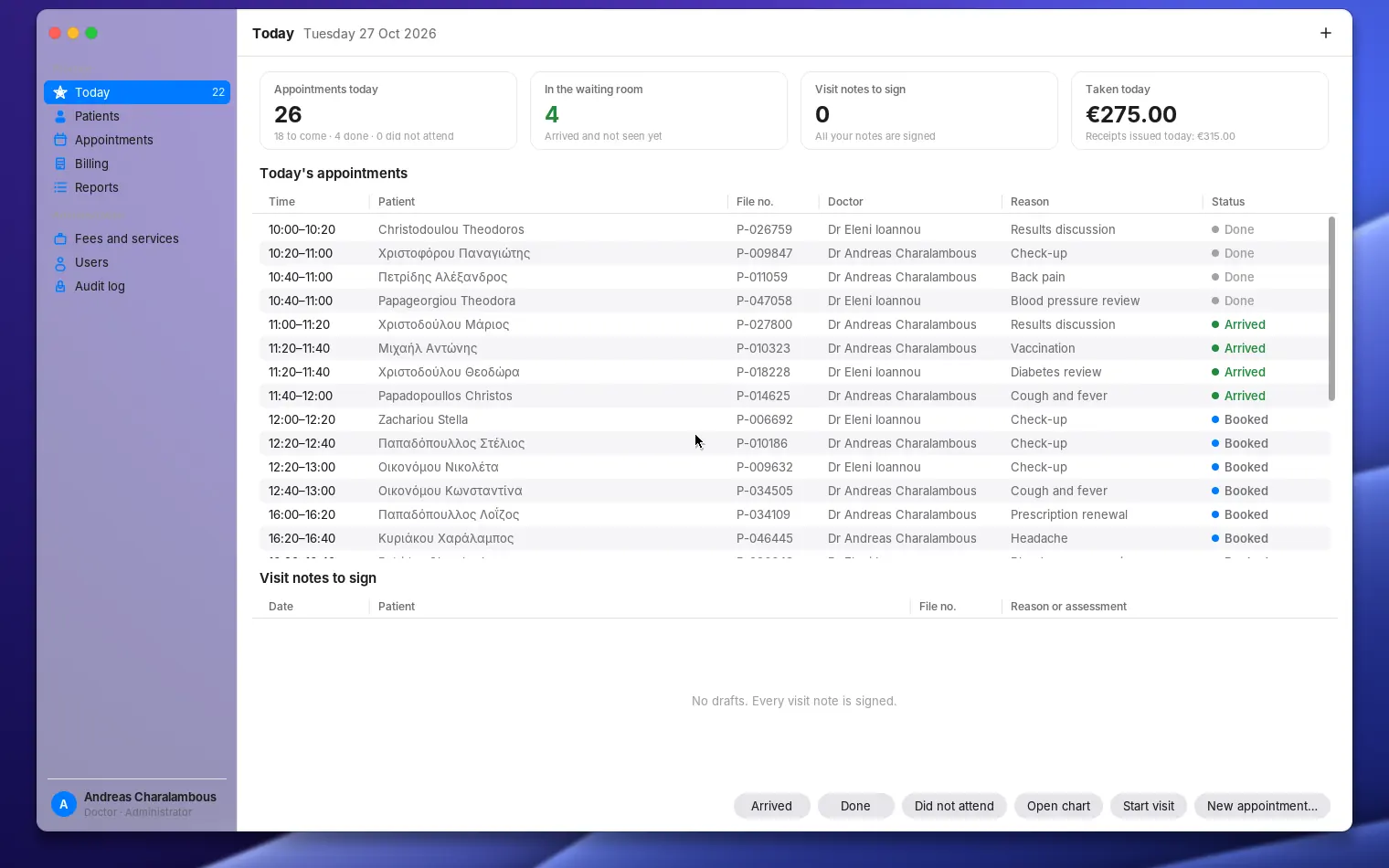
Task: Open the Patients section
Action: click(x=137, y=116)
